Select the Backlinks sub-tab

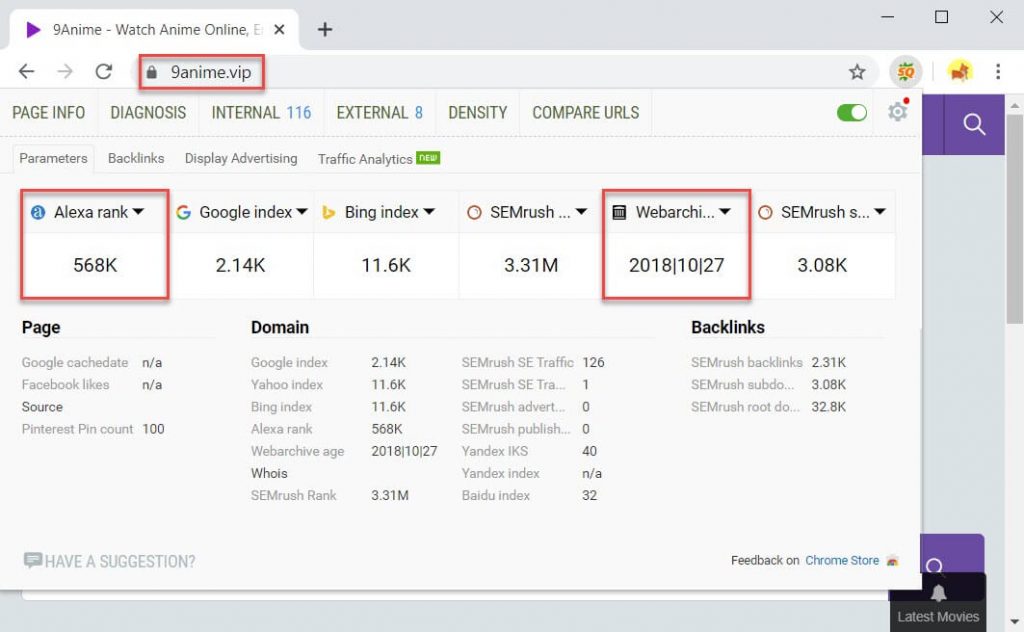click(136, 158)
